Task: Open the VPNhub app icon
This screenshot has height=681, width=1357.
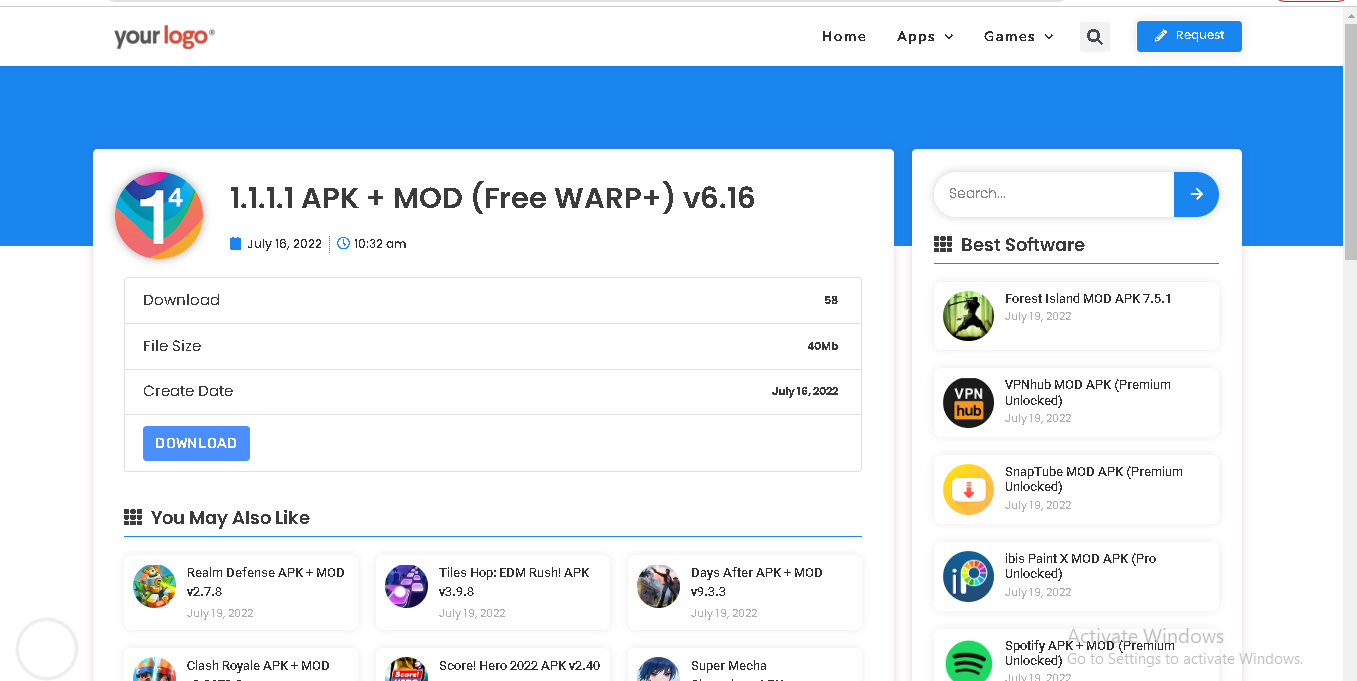Action: coord(968,403)
